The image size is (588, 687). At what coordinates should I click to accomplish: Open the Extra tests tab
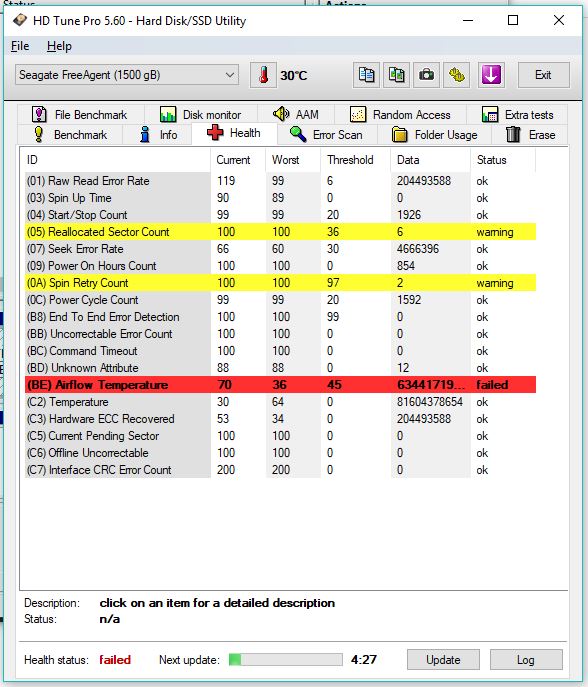coord(517,115)
